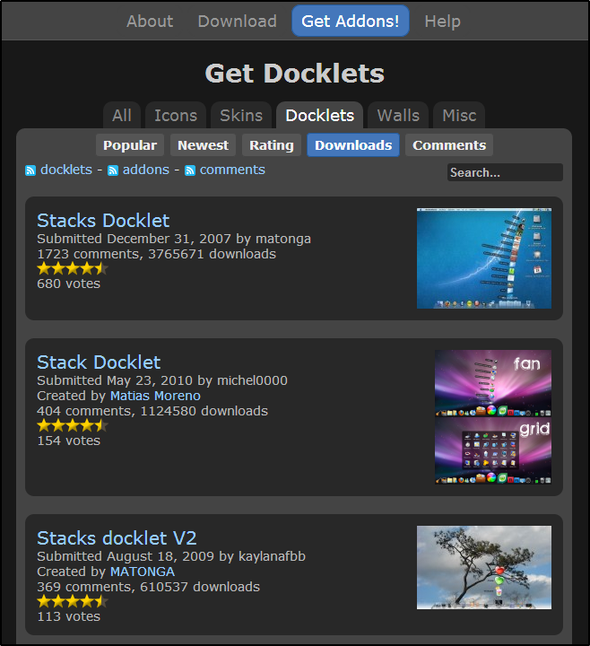Switch to the Skins tab
Screen dimensions: 590x646
tap(241, 115)
